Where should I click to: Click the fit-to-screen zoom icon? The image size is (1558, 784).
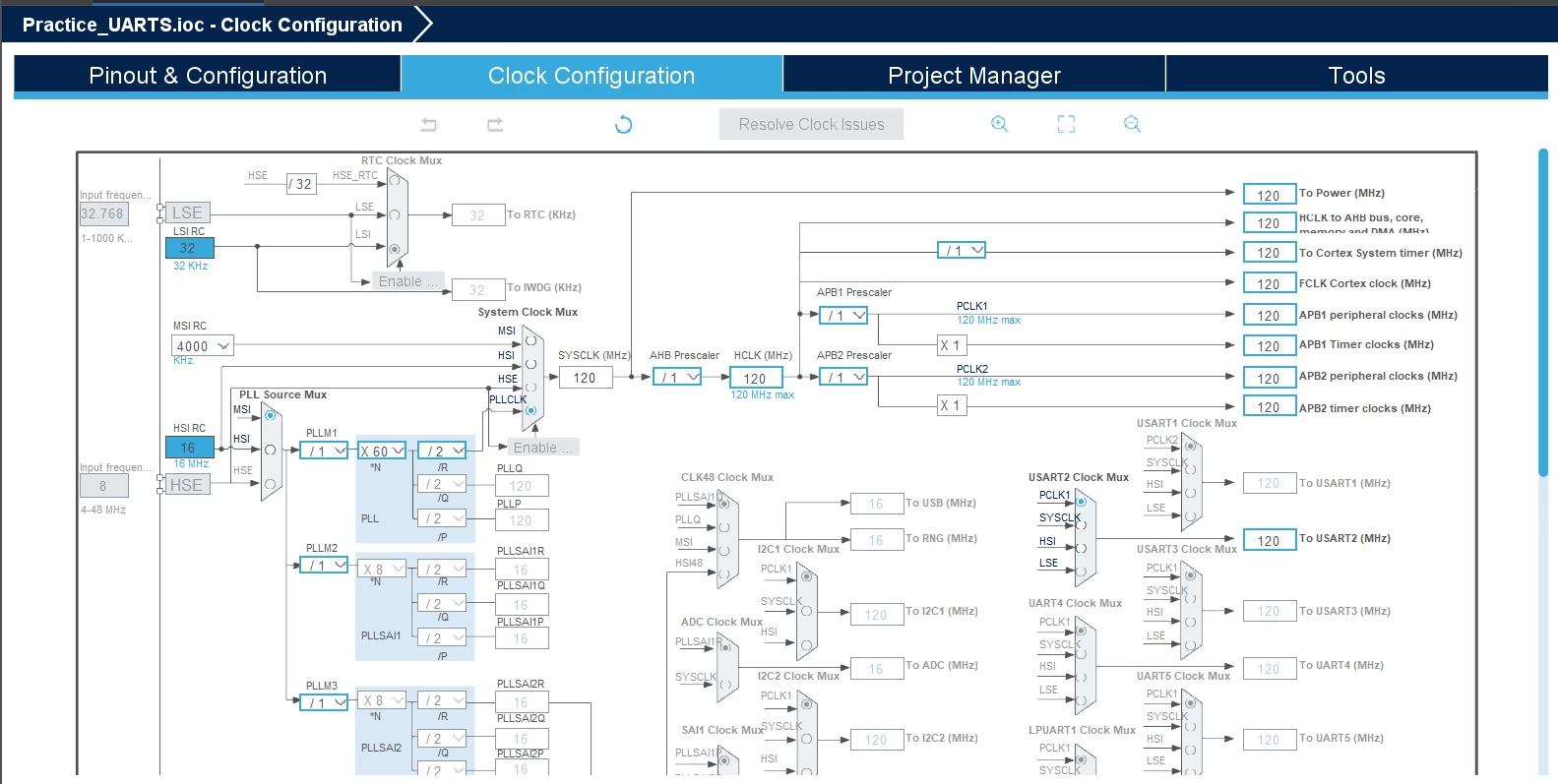1066,124
